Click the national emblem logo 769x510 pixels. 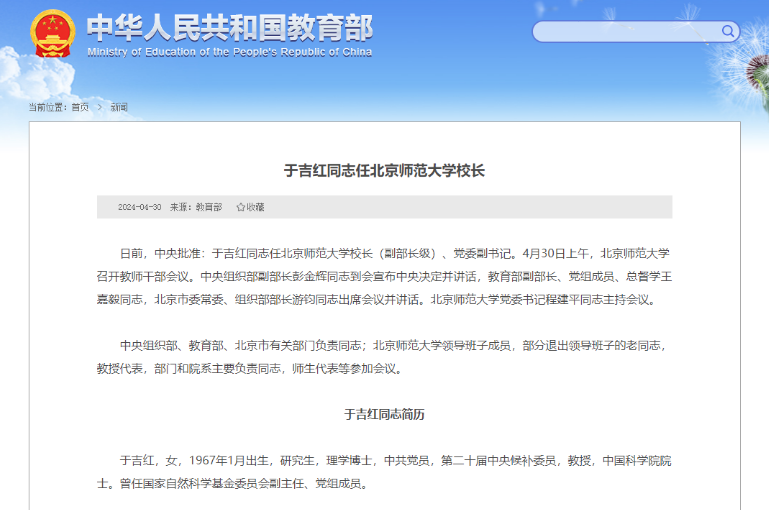coord(51,33)
